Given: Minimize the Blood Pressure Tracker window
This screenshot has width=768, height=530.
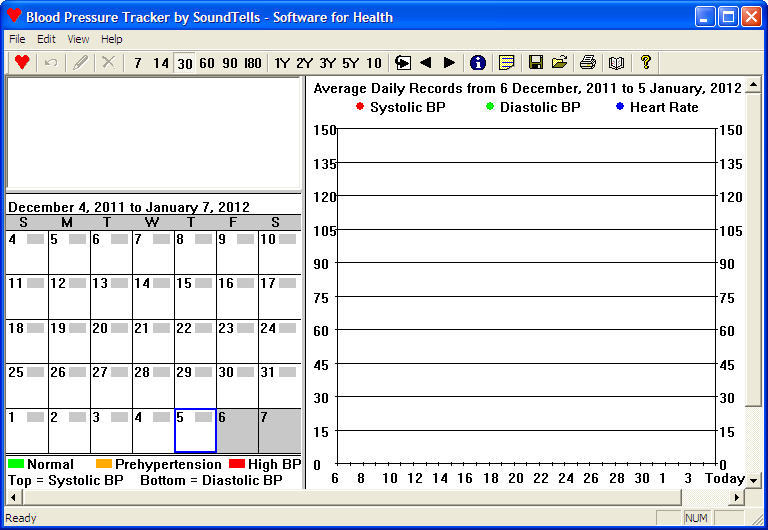Looking at the screenshot, I should click(x=704, y=17).
